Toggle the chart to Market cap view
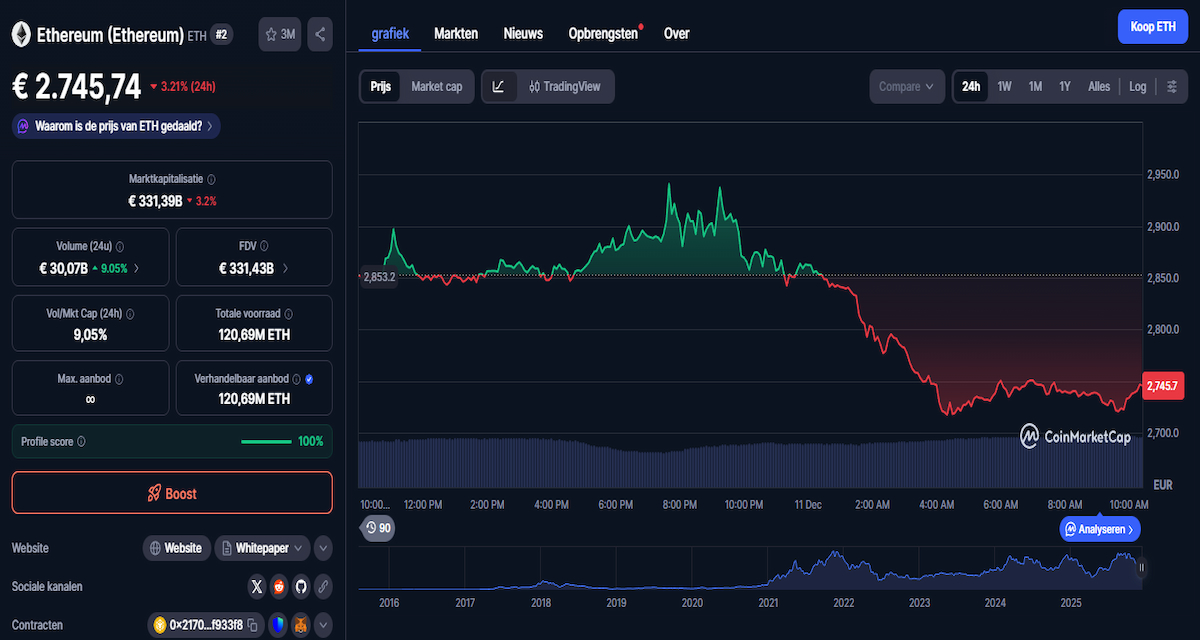The image size is (1200, 640). [x=436, y=87]
